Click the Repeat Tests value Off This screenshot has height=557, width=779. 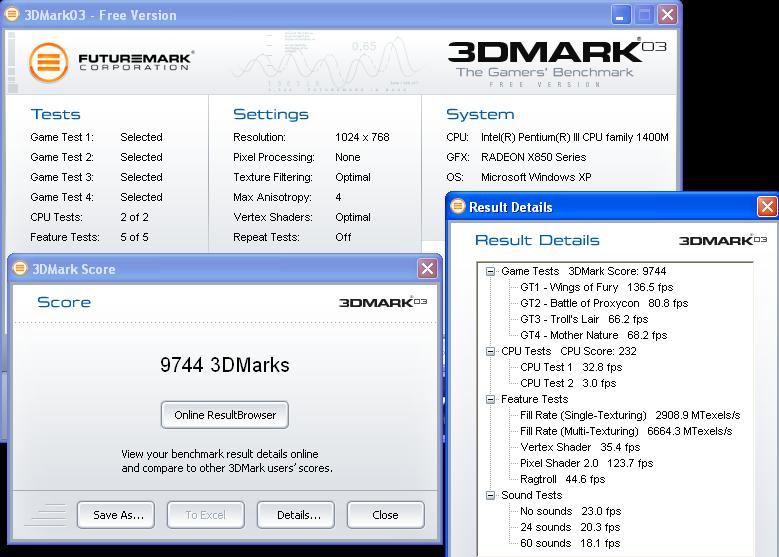(x=343, y=238)
